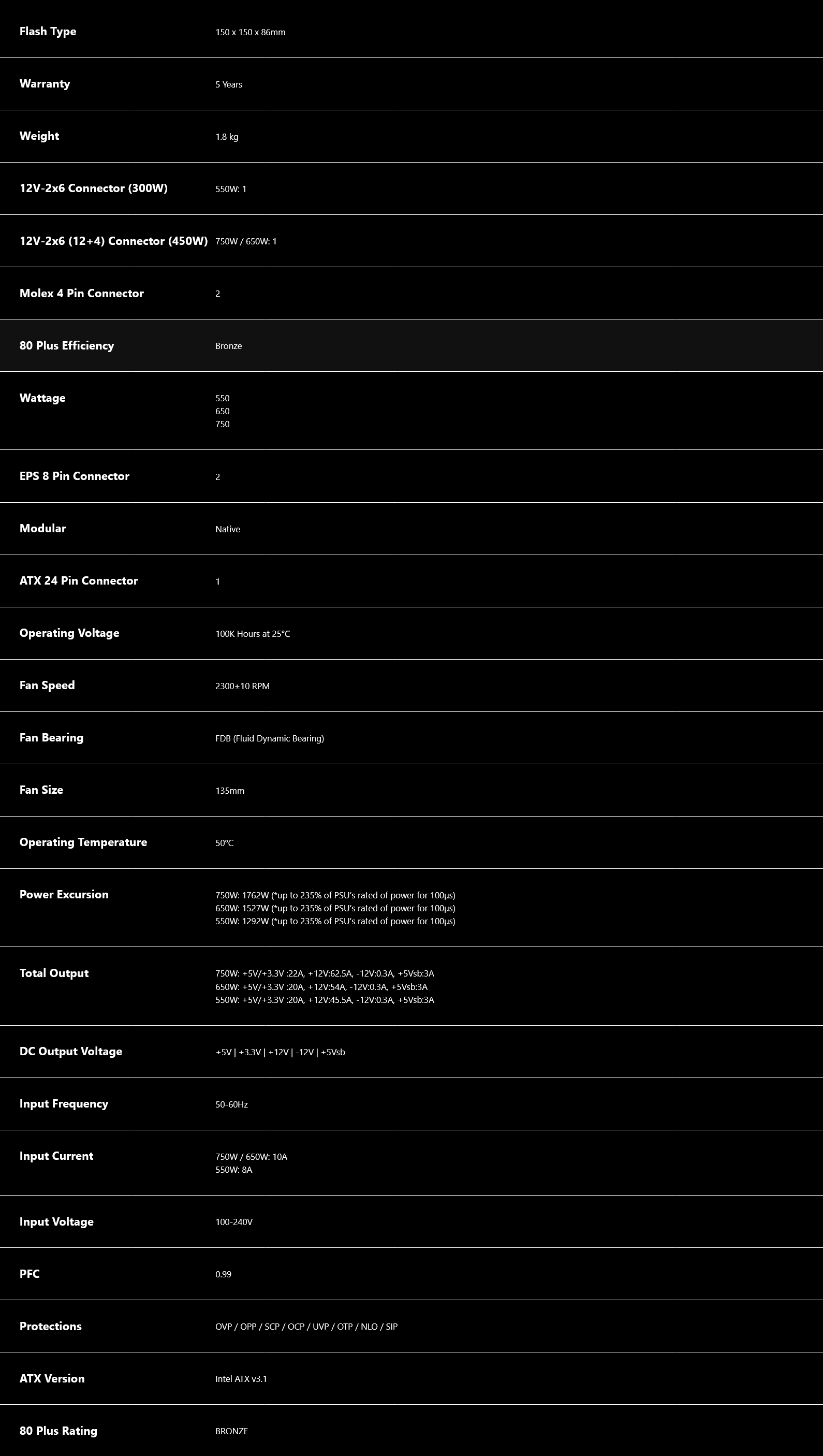
Task: Select the Intel ATX v3.1 value
Action: pyautogui.click(x=241, y=1378)
